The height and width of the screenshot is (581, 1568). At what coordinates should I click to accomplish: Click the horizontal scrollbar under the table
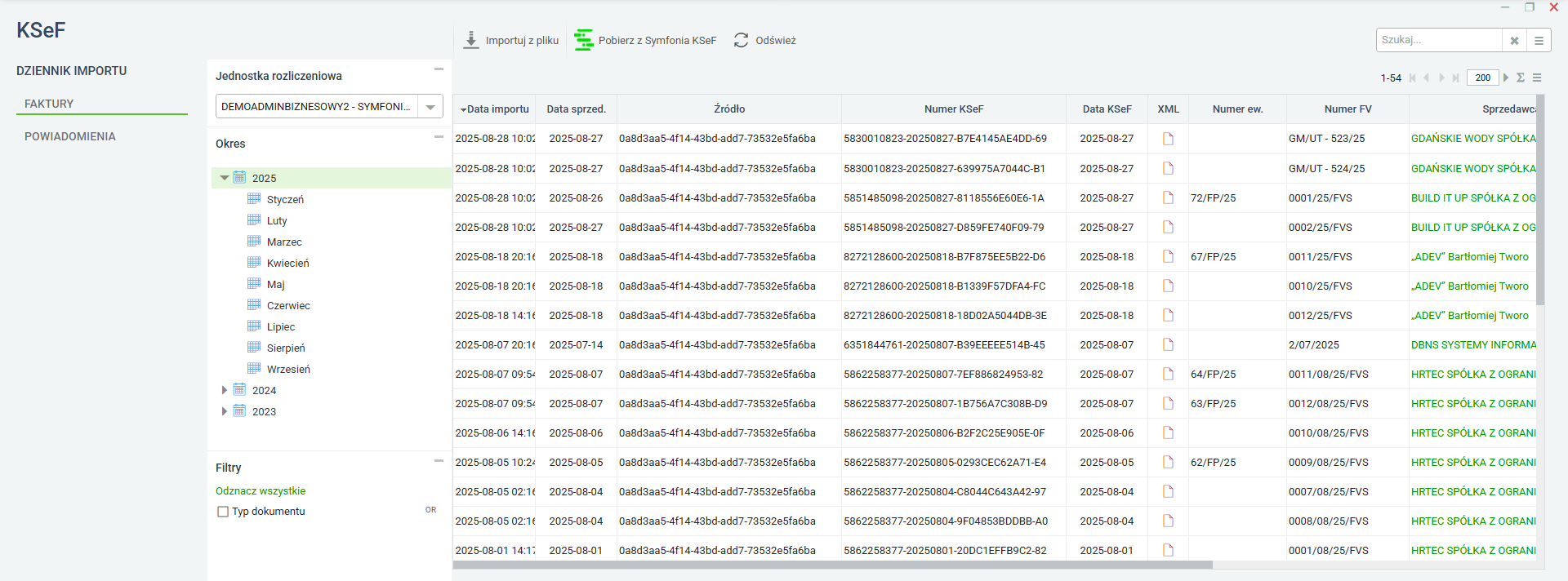point(833,565)
